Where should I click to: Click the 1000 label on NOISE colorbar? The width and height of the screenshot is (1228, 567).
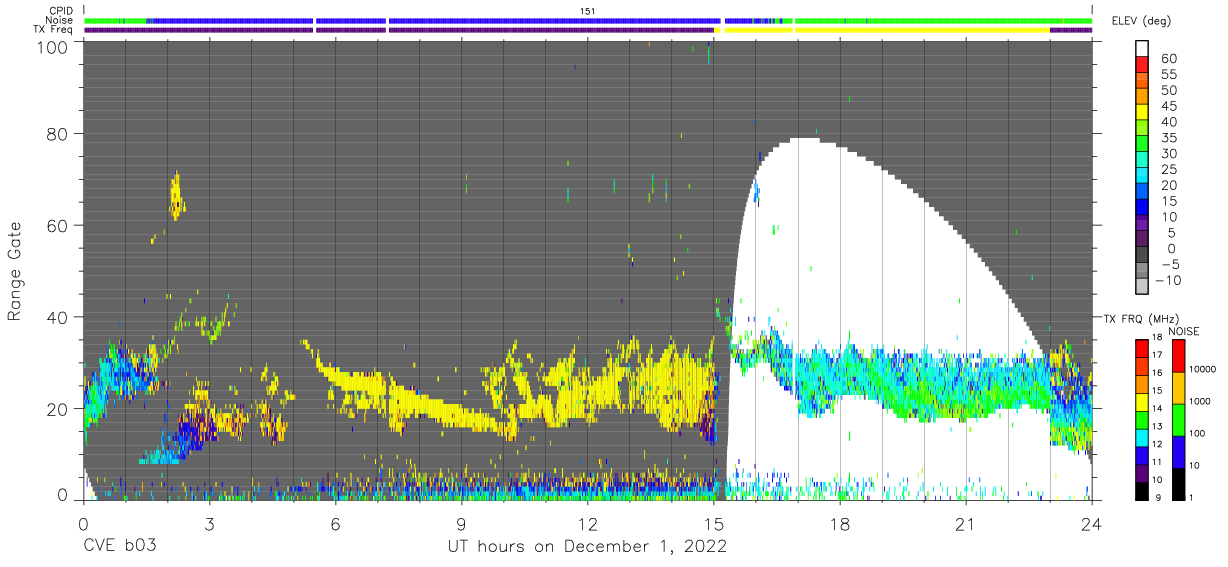pyautogui.click(x=1200, y=403)
